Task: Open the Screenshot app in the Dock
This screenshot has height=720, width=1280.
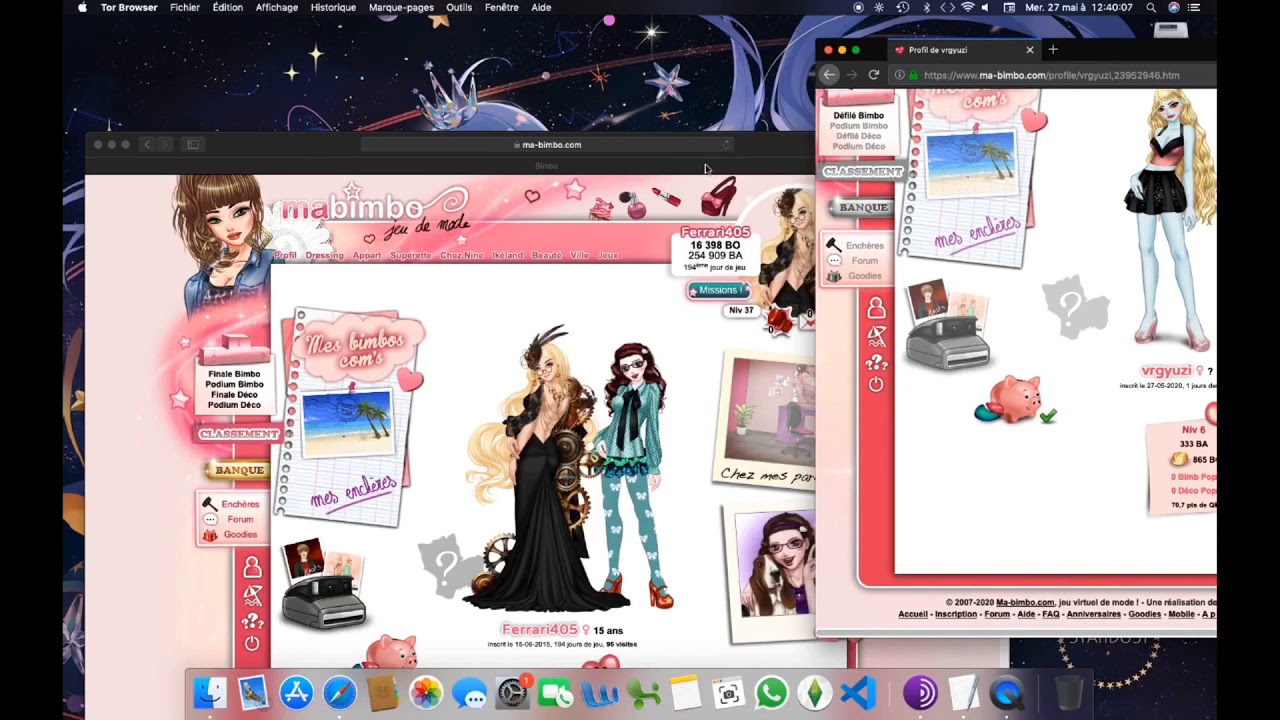Action: pos(728,693)
